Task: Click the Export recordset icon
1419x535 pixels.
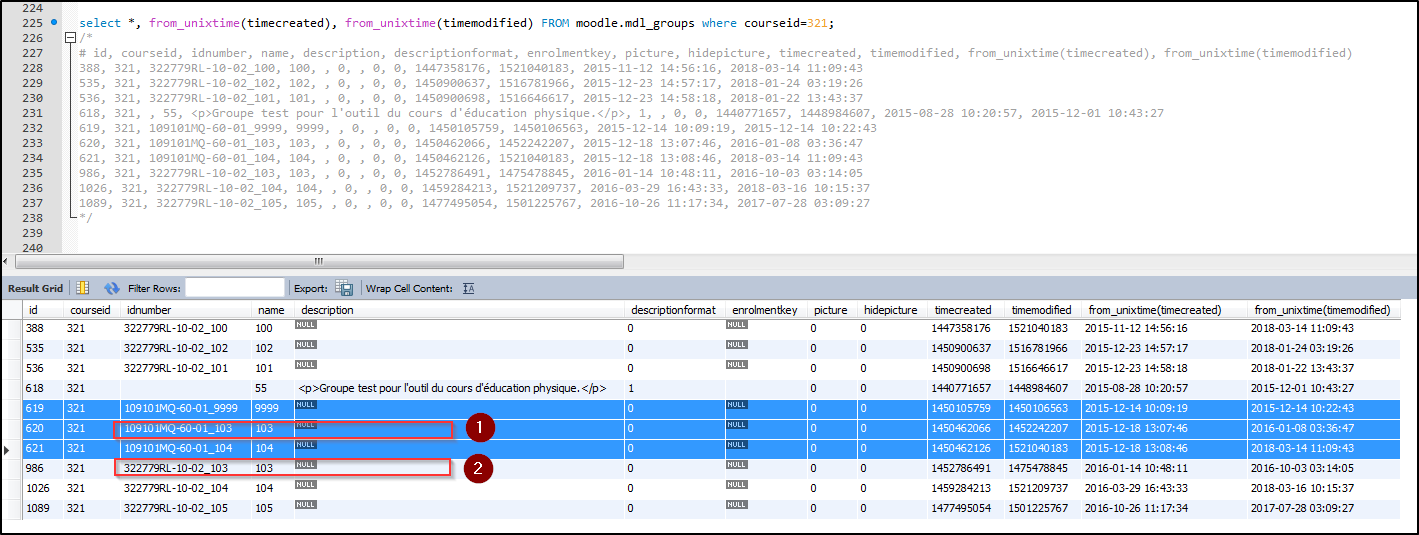Action: pyautogui.click(x=344, y=288)
